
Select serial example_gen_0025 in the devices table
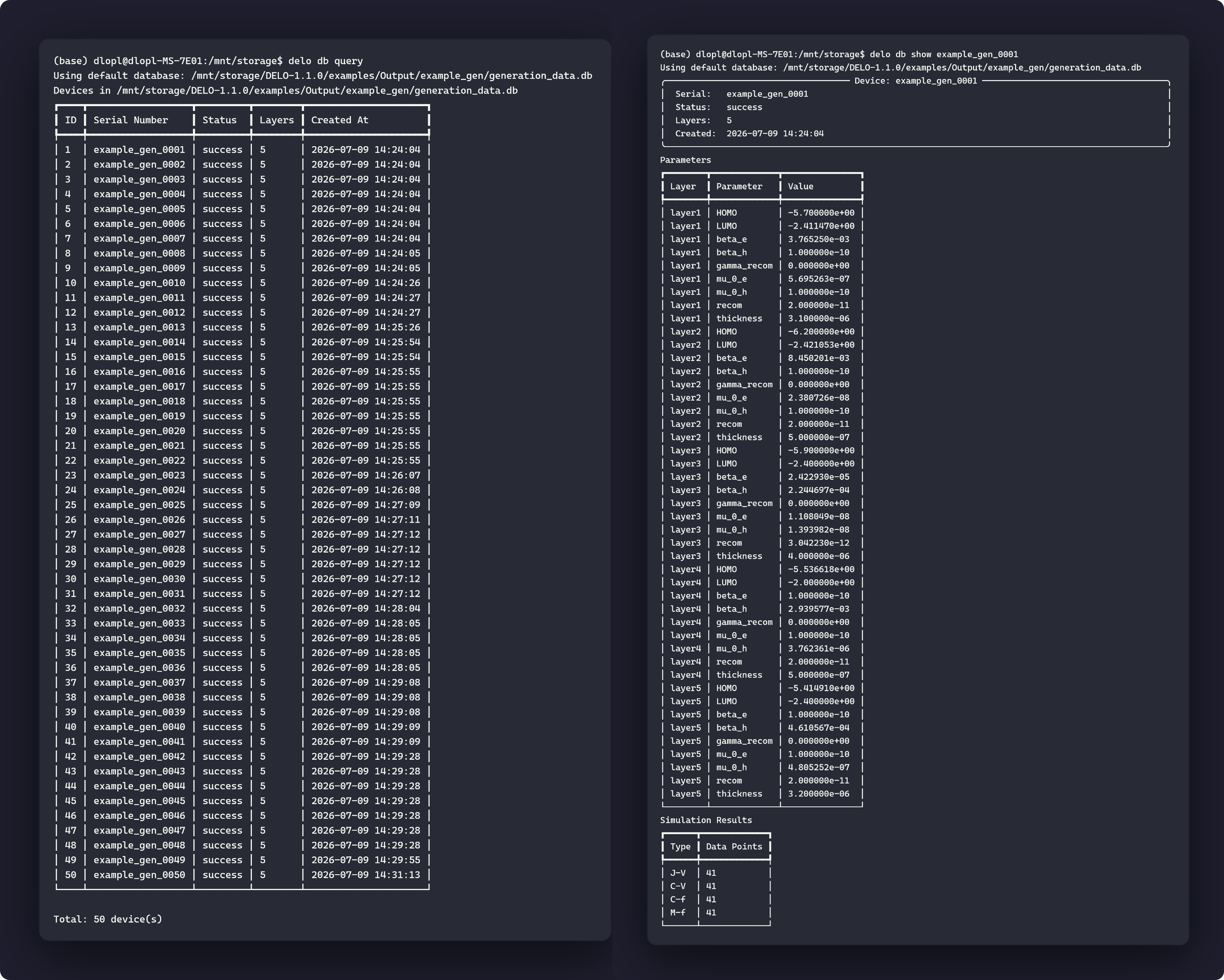click(139, 505)
